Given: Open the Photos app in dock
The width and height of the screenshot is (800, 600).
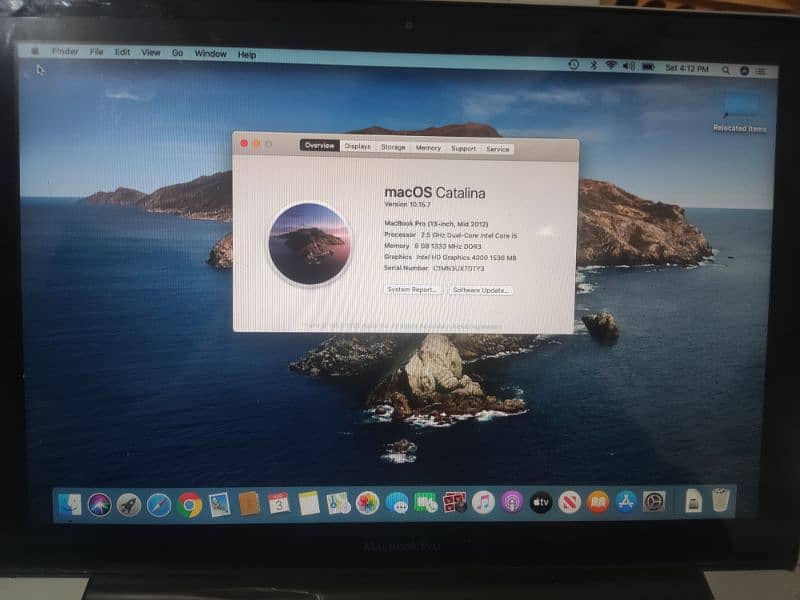Looking at the screenshot, I should click(367, 503).
